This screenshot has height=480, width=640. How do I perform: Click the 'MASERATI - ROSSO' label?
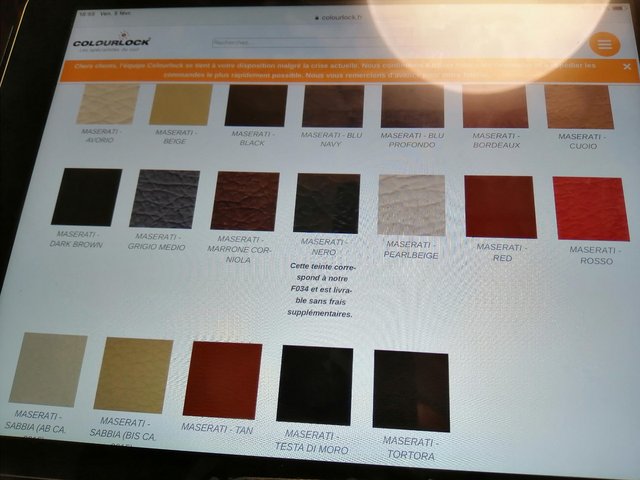[596, 256]
